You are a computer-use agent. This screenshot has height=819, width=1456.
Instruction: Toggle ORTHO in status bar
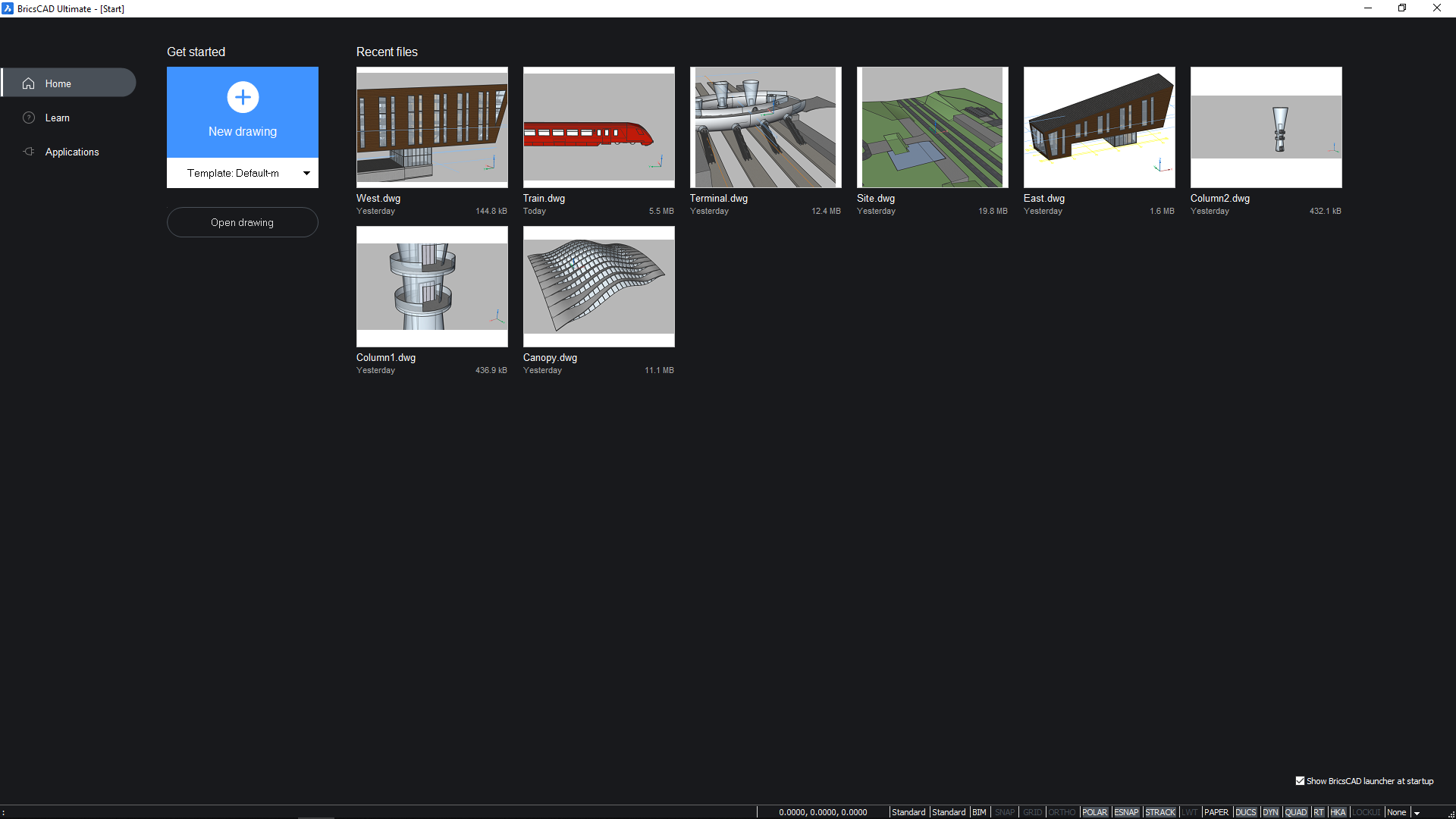tap(1062, 812)
